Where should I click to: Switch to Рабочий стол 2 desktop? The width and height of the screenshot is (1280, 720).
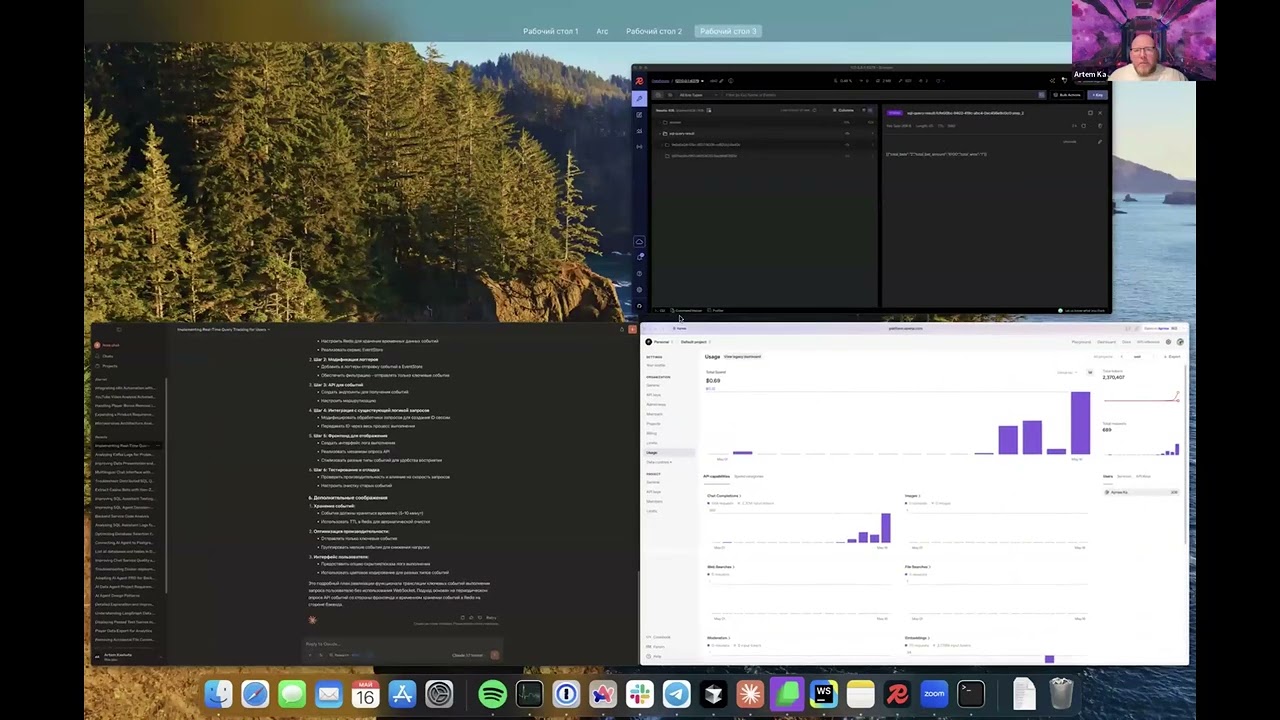653,31
